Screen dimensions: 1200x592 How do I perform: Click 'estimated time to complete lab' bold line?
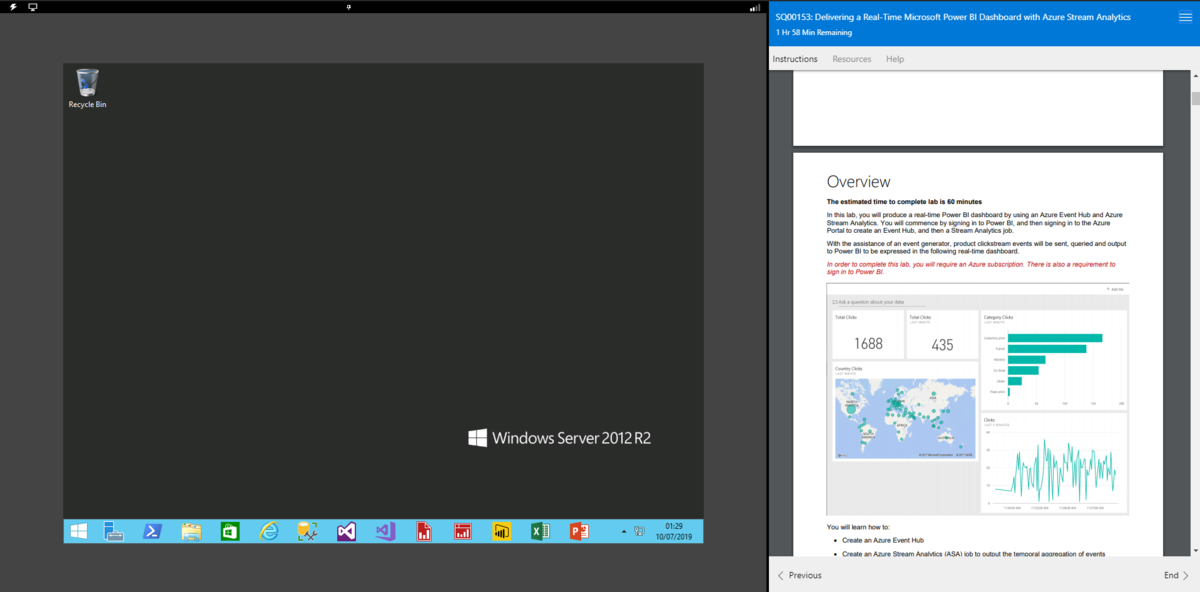pos(904,202)
